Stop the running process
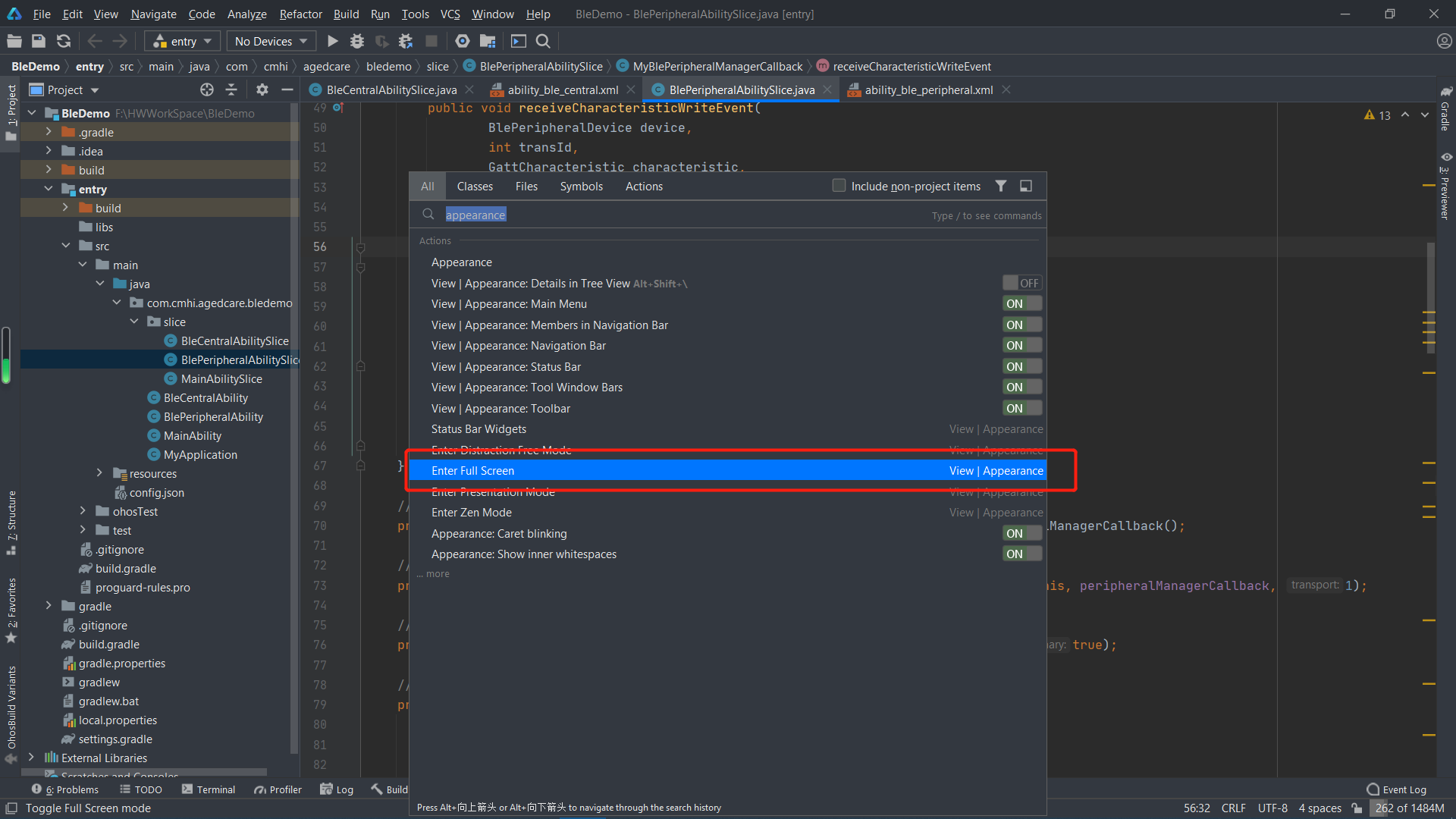1456x819 pixels. click(x=431, y=41)
